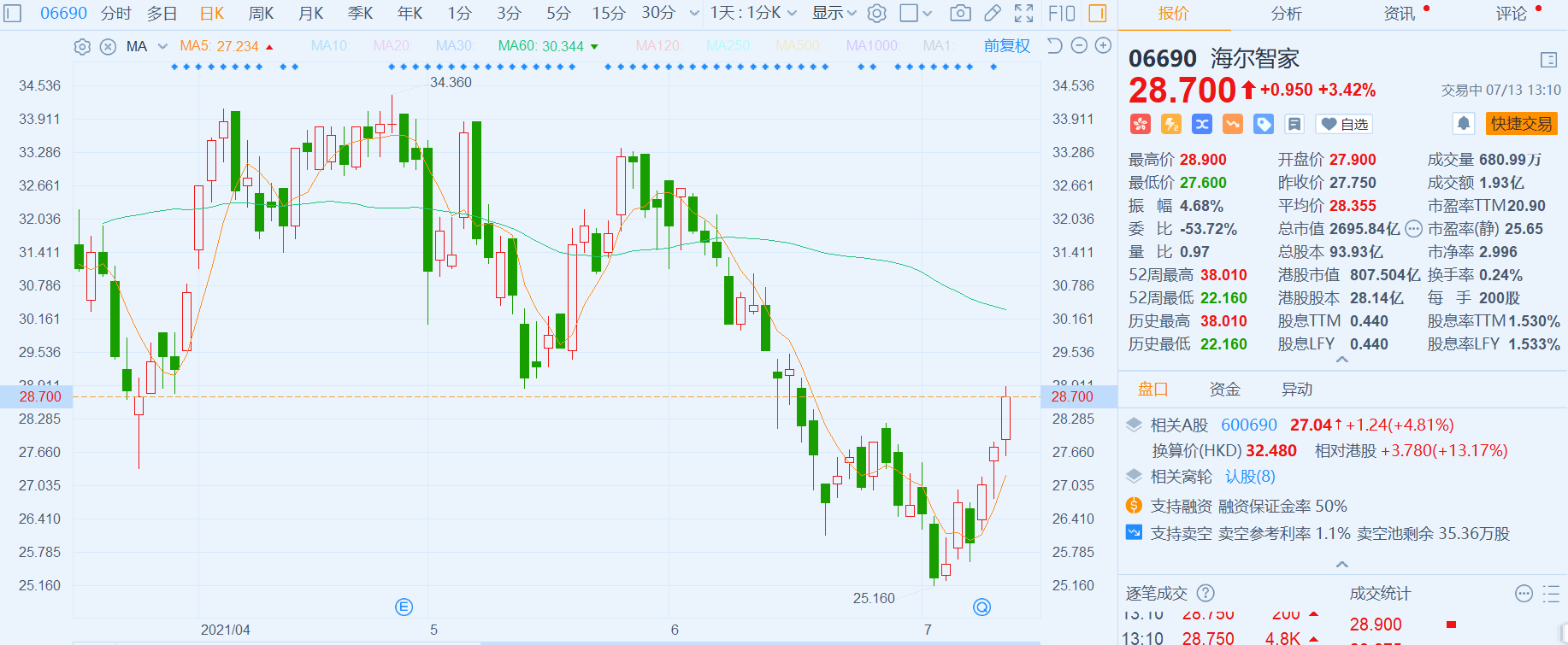Click the earnings event marker E on chart

(404, 607)
